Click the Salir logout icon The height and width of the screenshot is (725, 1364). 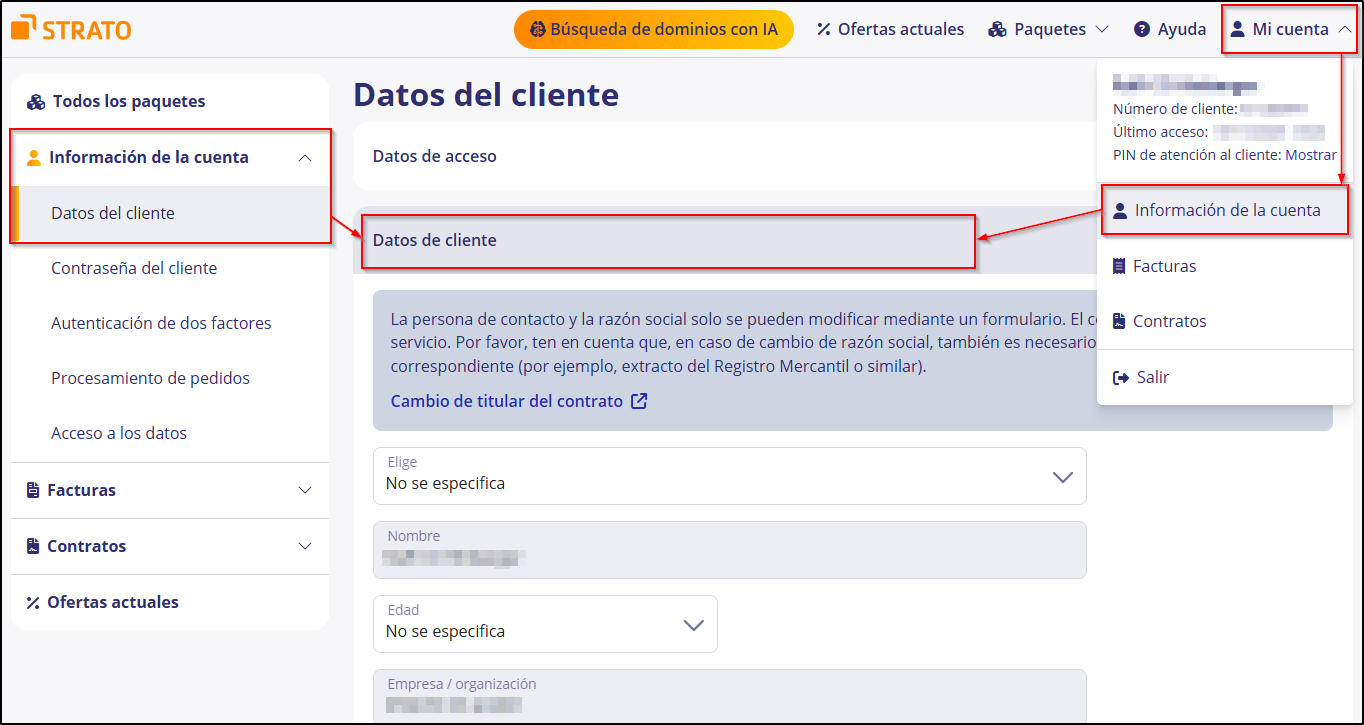[1121, 376]
